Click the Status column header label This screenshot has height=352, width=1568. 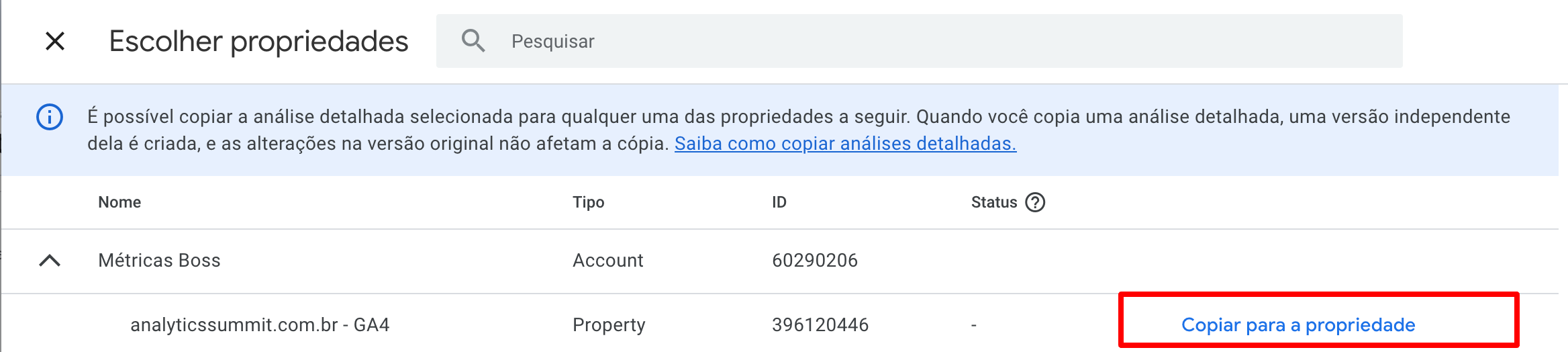[x=993, y=202]
